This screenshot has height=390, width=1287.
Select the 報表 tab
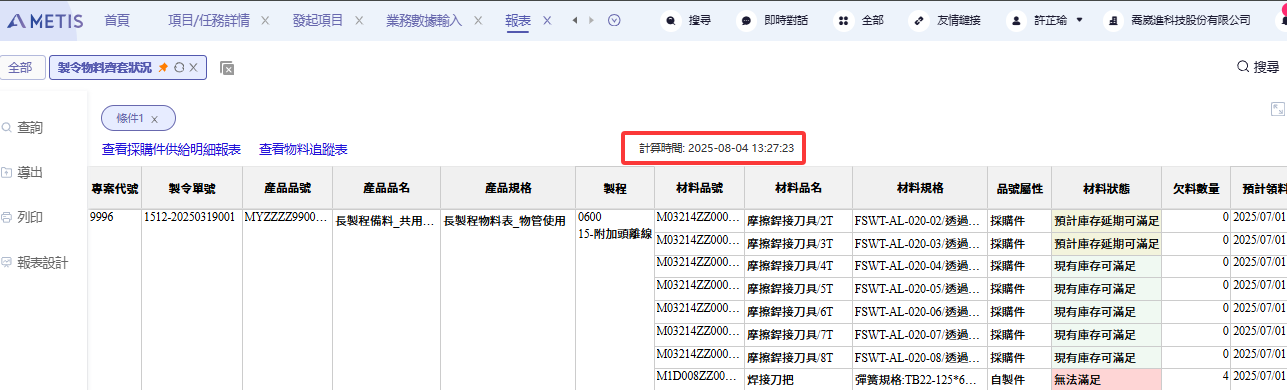519,20
